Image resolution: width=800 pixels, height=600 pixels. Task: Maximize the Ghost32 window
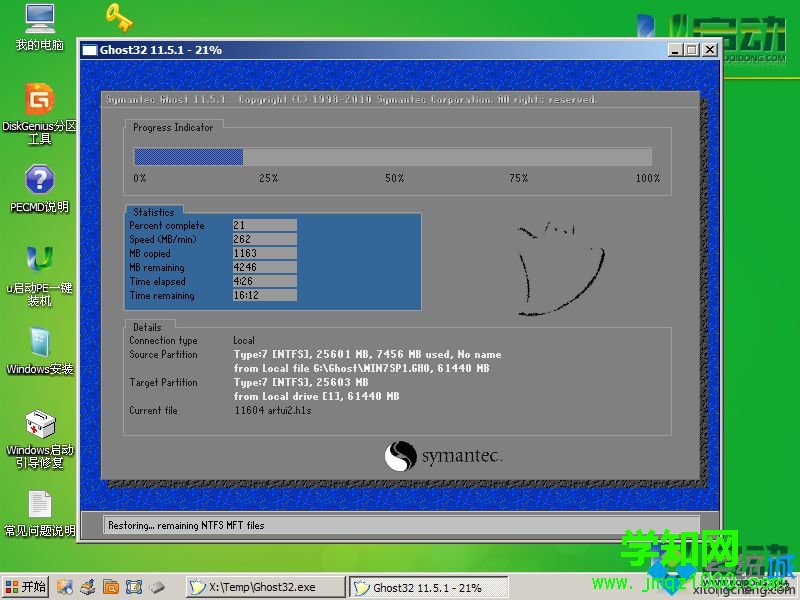pyautogui.click(x=691, y=49)
